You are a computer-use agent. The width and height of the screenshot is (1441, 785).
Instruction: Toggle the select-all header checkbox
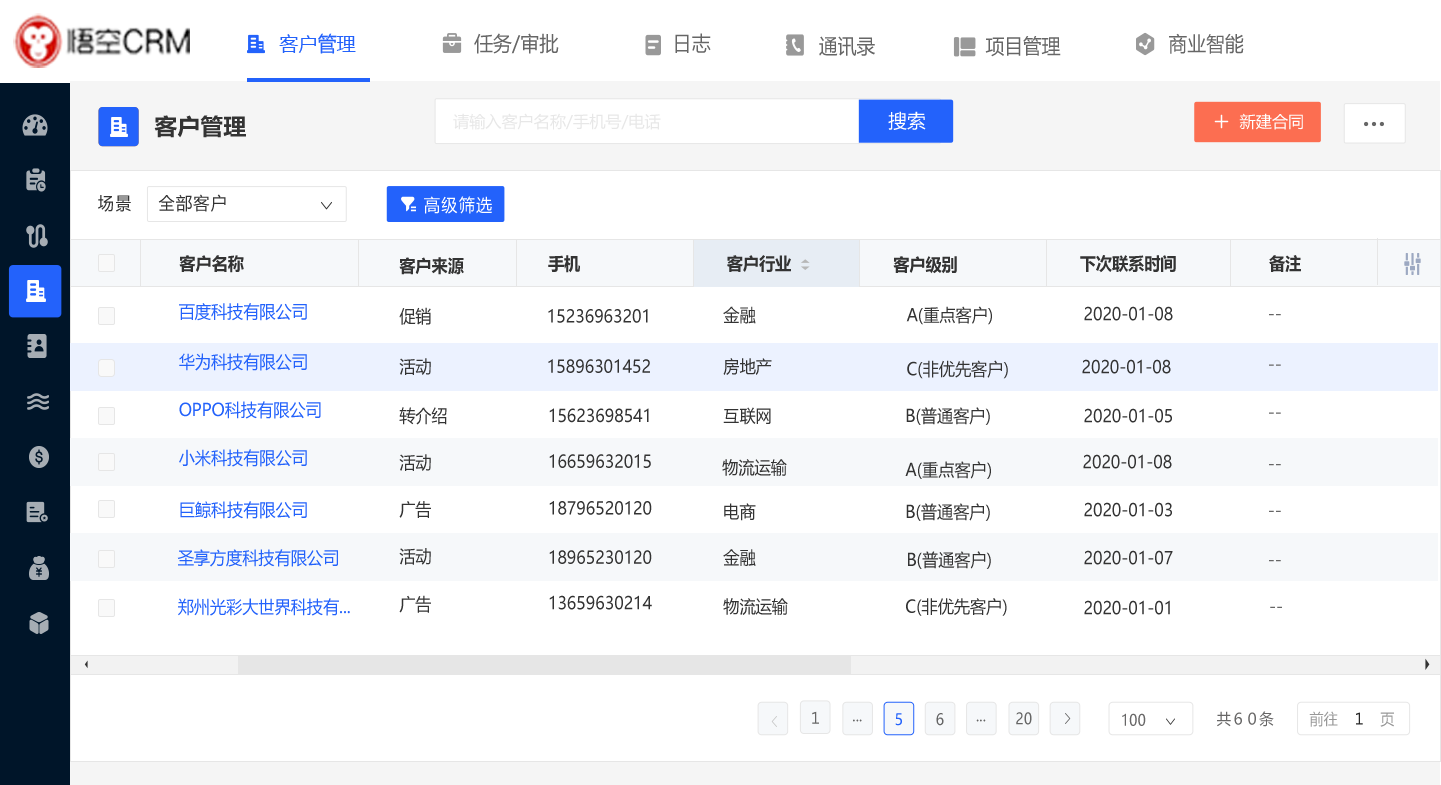tap(106, 263)
